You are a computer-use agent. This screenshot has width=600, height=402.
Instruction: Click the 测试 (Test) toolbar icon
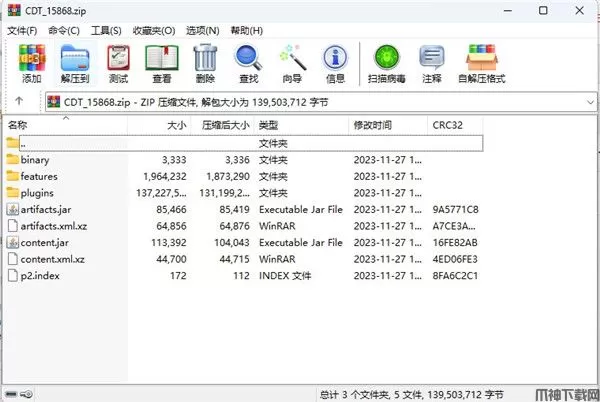[x=118, y=58]
